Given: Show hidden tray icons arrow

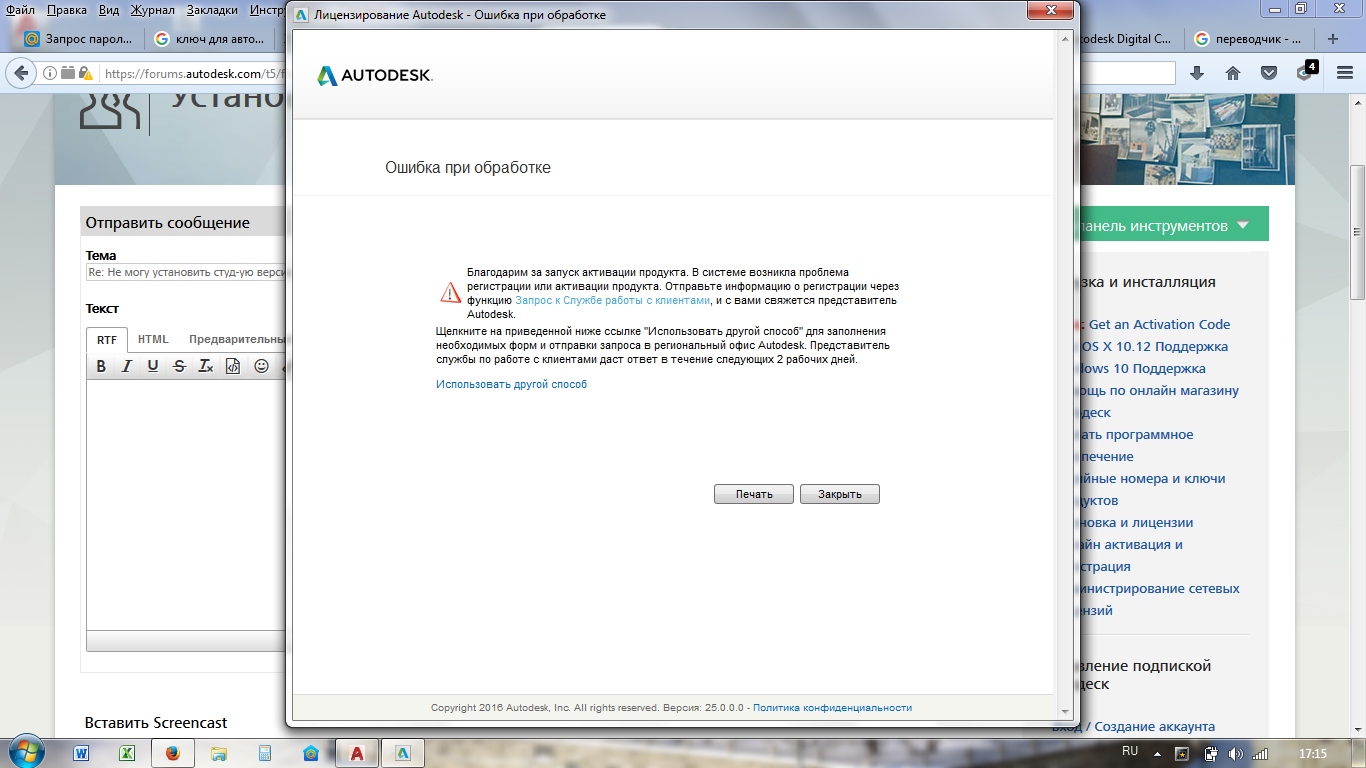Looking at the screenshot, I should 1158,753.
